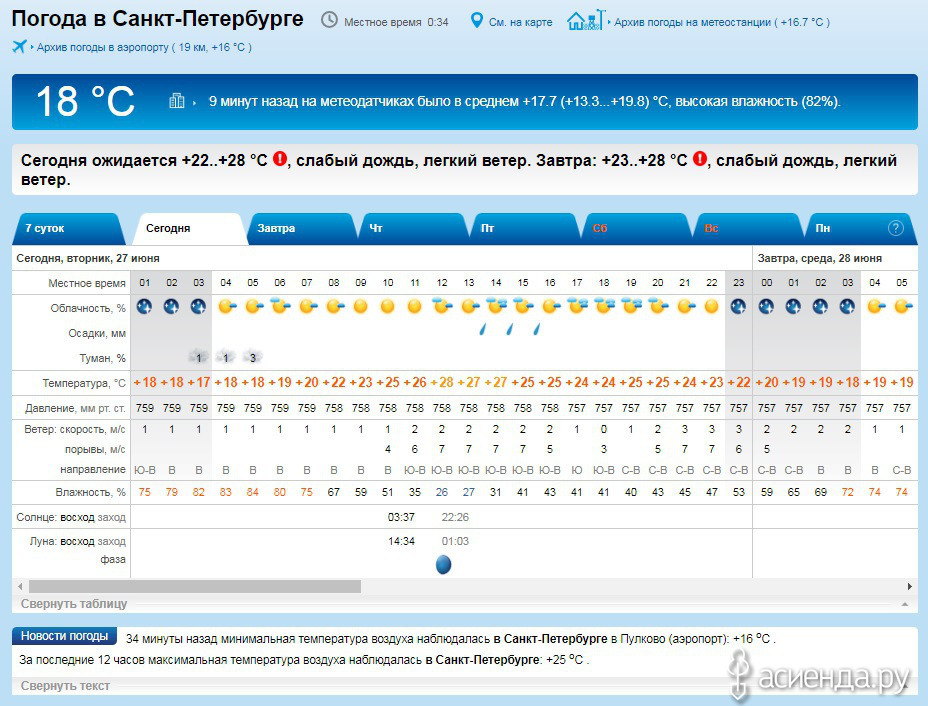The image size is (928, 706).
Task: Switch to the 7 суток tab
Action: pos(45,228)
